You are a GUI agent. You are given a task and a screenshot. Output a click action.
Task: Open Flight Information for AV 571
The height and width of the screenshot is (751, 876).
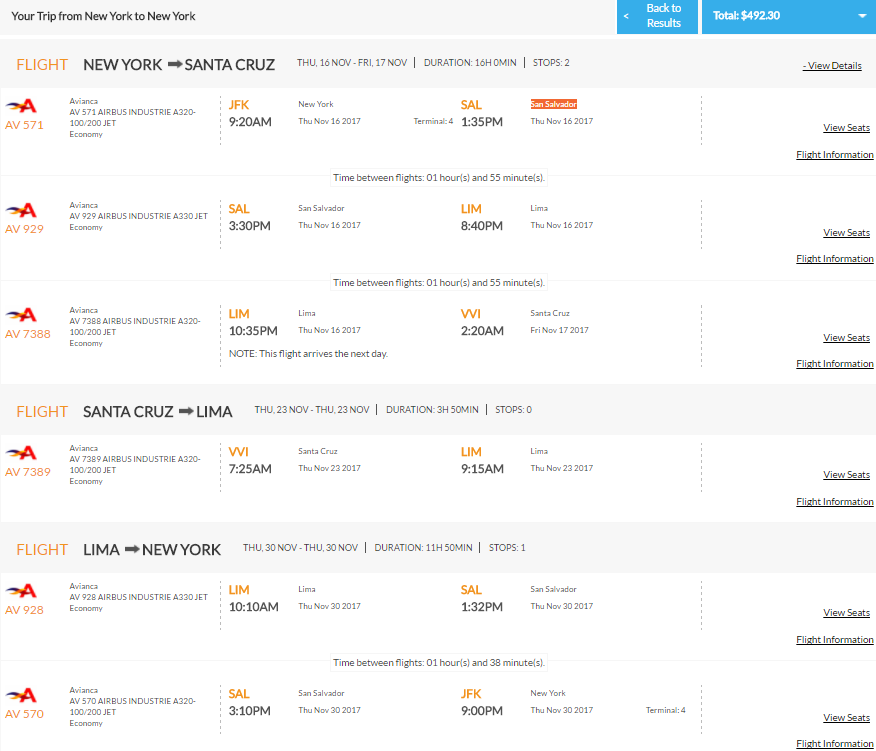click(x=835, y=155)
